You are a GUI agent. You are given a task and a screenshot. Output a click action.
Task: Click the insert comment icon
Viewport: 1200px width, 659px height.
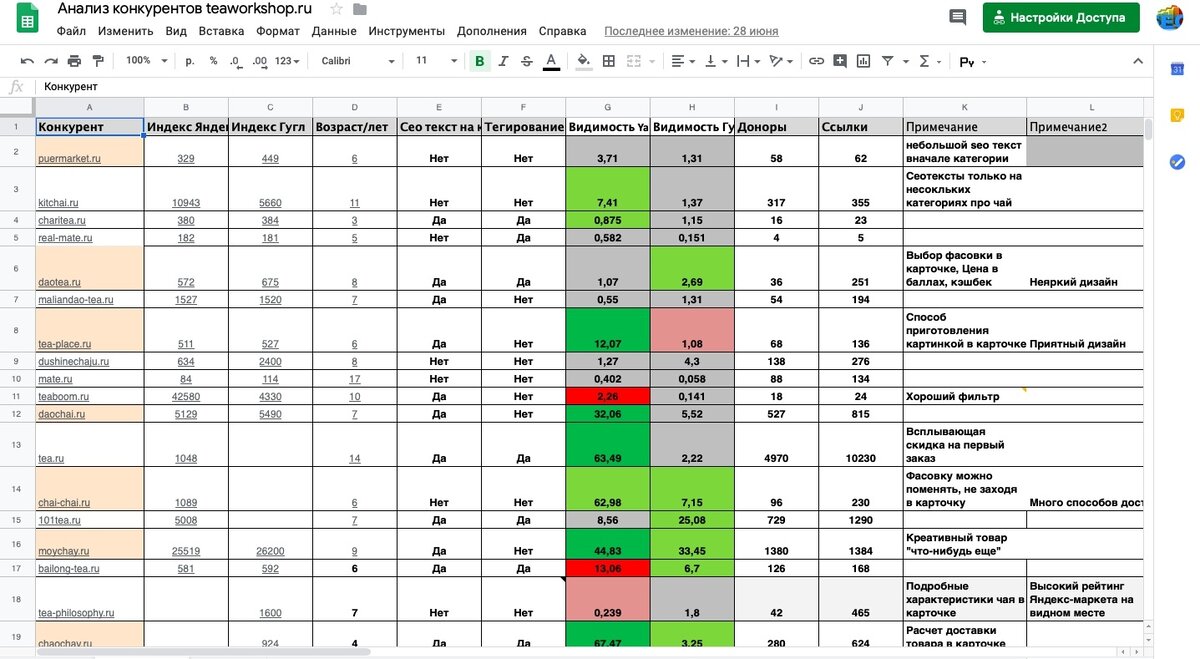click(840, 61)
